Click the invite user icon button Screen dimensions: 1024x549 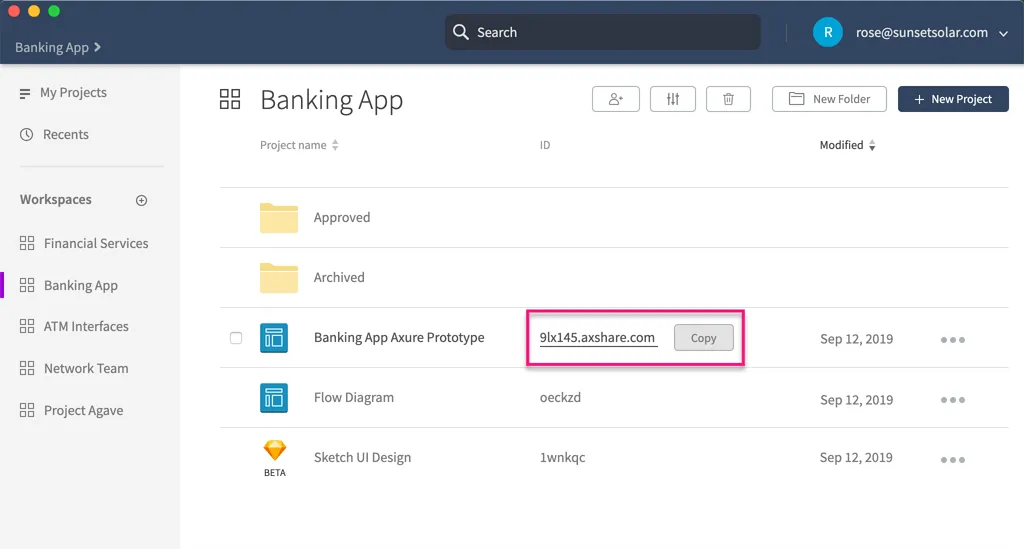615,99
